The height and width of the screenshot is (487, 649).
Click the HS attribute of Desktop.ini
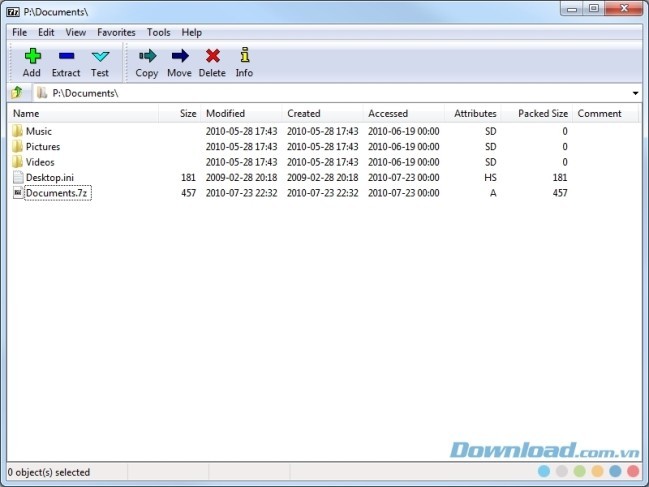[x=490, y=178]
